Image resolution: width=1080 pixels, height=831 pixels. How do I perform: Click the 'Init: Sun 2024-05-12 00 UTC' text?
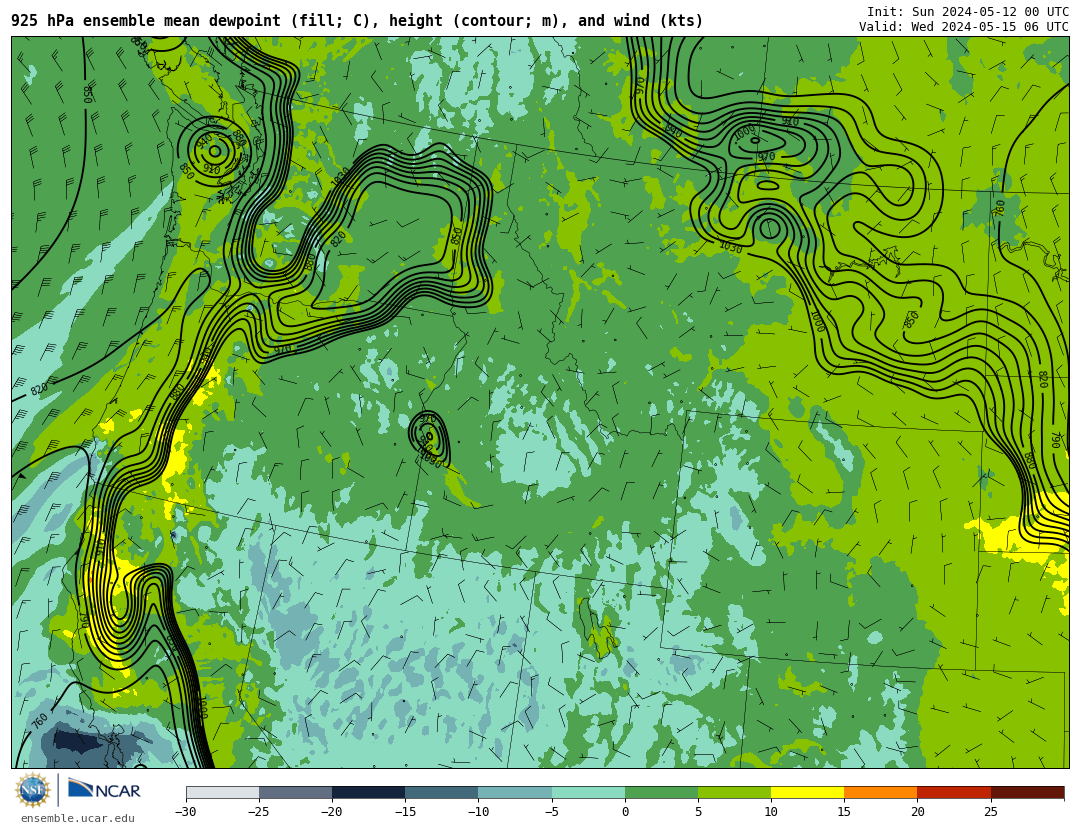tap(968, 12)
